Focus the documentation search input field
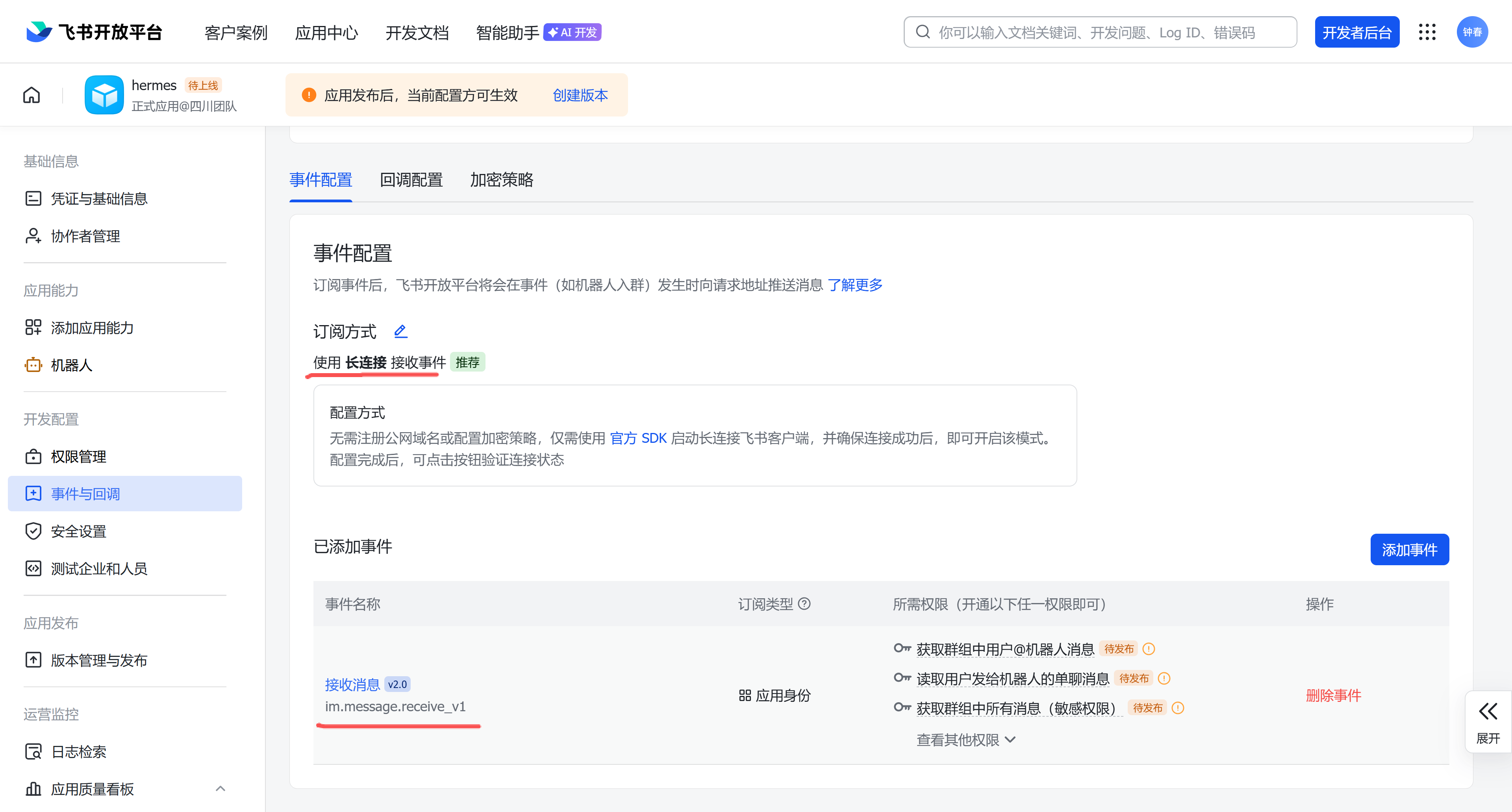This screenshot has height=812, width=1512. (x=1101, y=32)
